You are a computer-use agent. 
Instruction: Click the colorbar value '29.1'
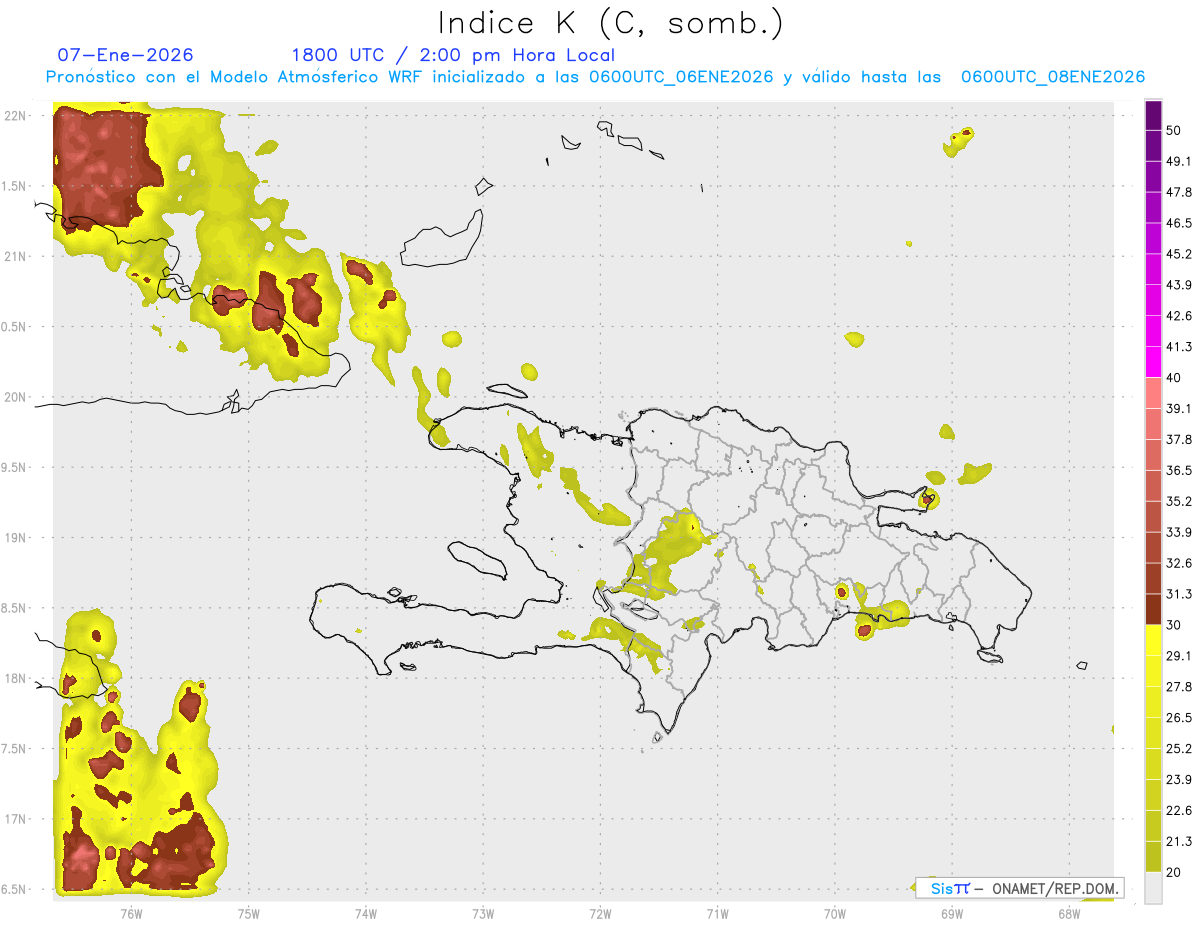pyautogui.click(x=1179, y=656)
